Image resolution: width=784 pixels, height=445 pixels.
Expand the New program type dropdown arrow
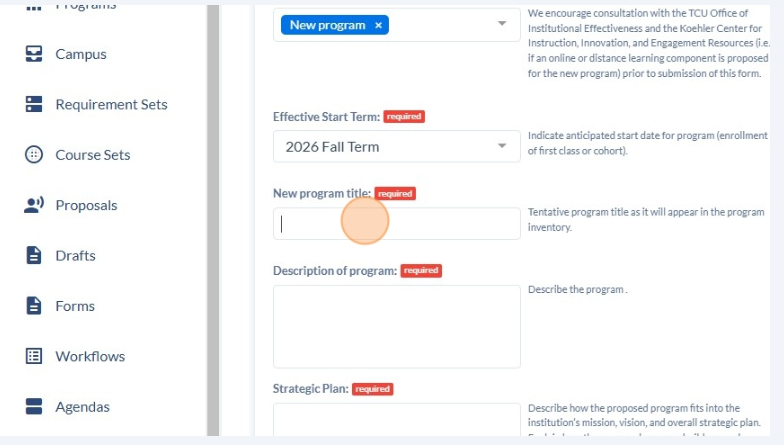click(502, 24)
